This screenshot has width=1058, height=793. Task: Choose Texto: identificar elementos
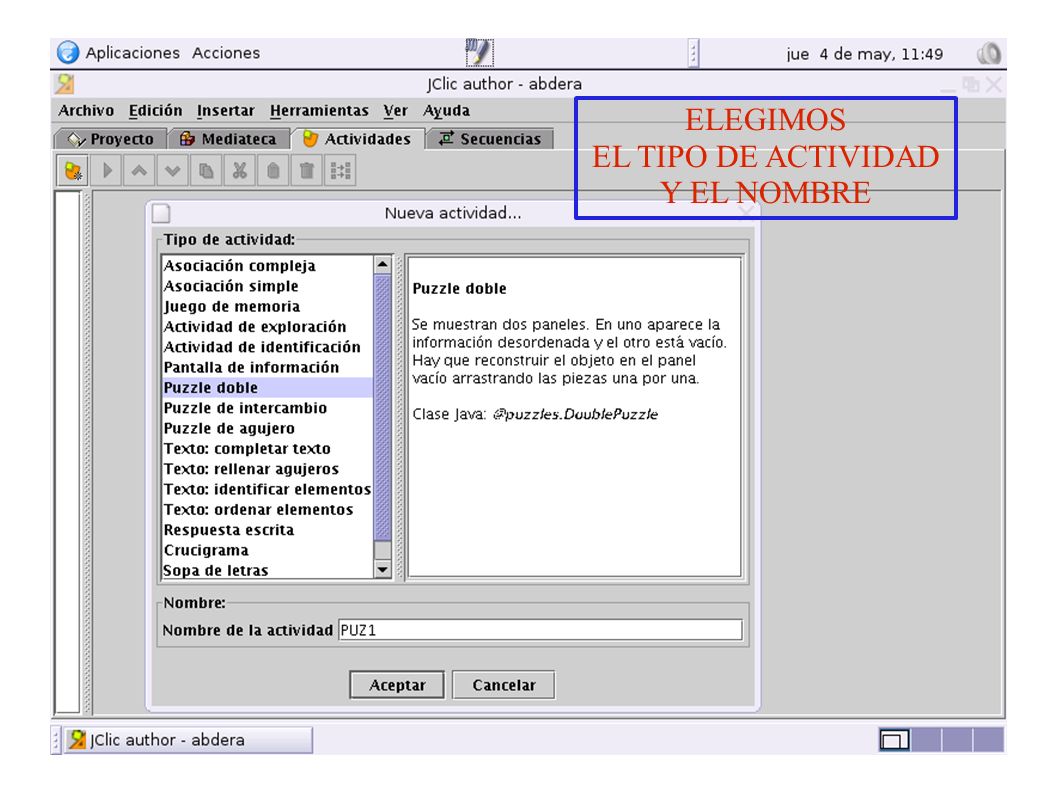pos(267,489)
